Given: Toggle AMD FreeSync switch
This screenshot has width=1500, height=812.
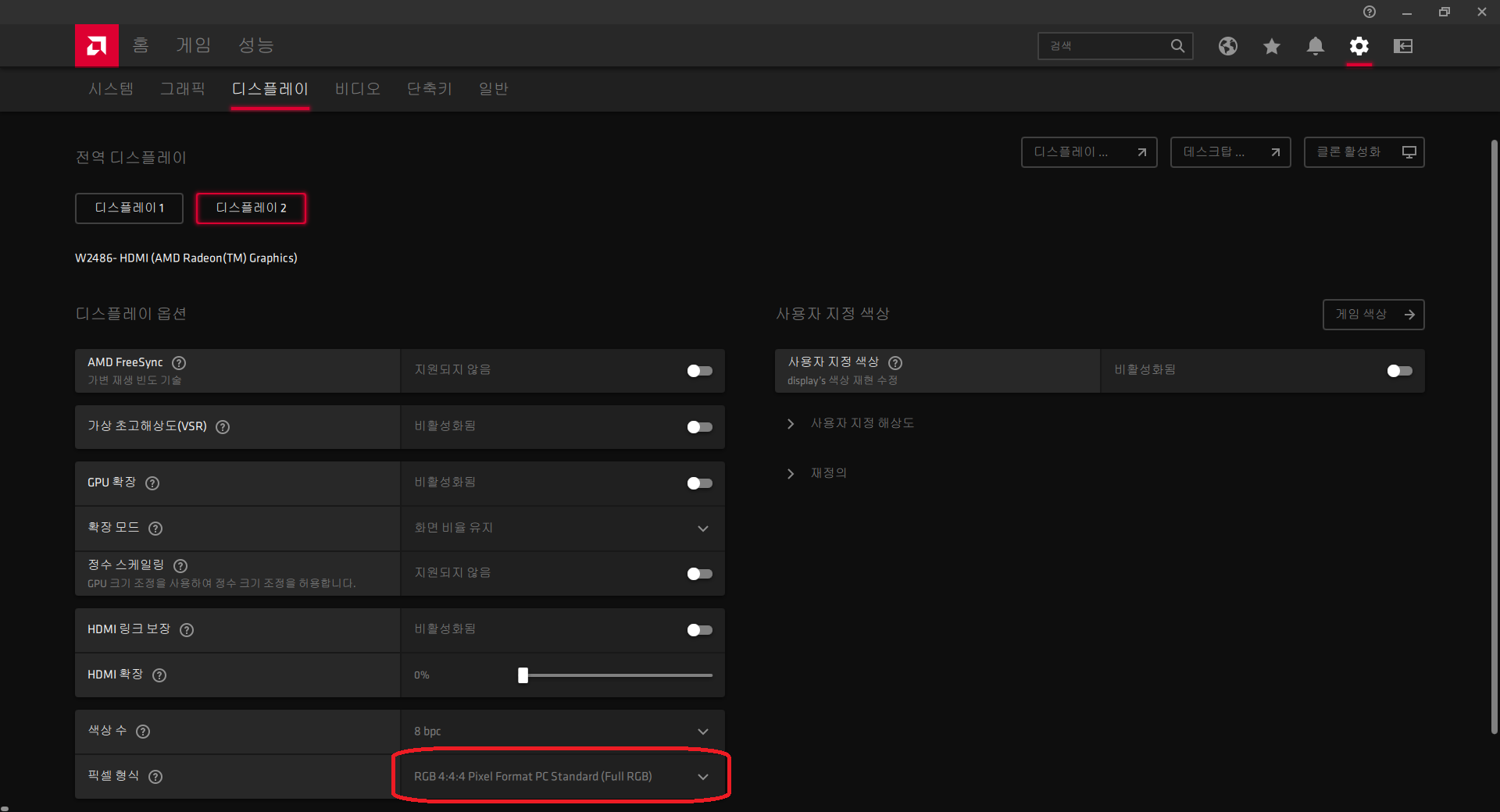Looking at the screenshot, I should (700, 371).
